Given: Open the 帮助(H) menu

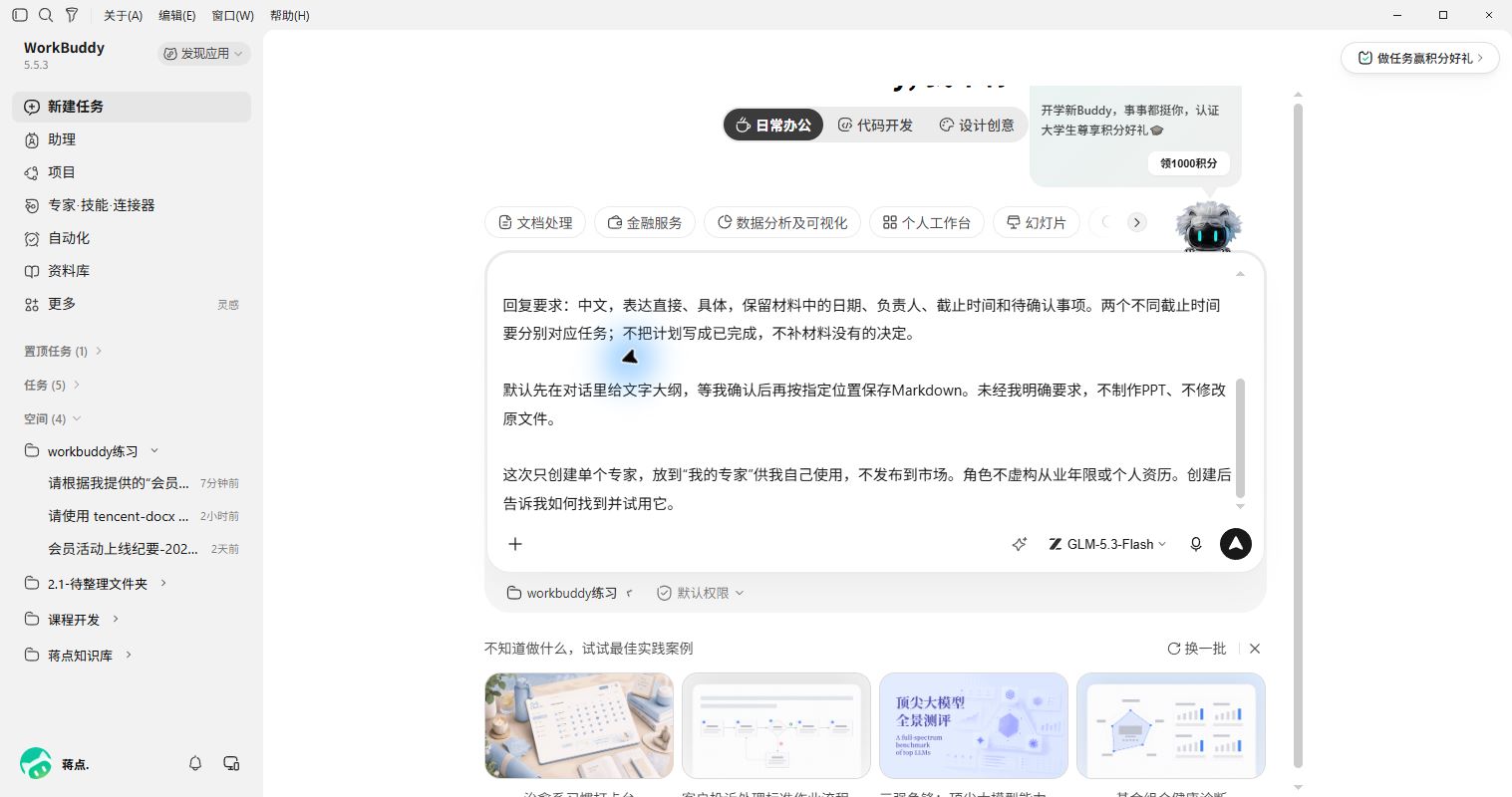Looking at the screenshot, I should tap(290, 15).
